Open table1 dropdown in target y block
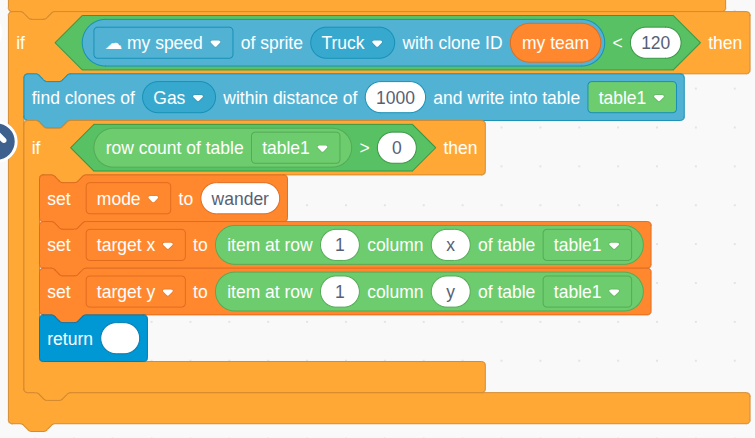 pyautogui.click(x=587, y=292)
